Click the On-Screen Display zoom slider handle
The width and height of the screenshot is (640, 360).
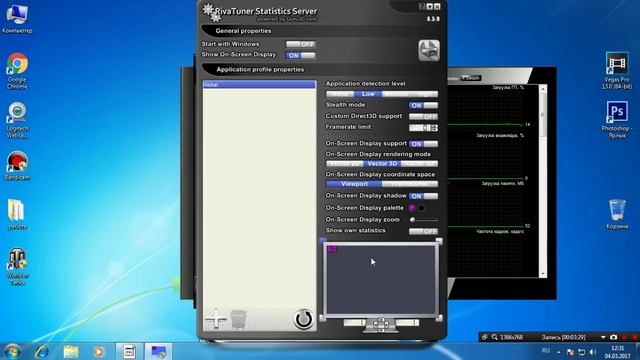point(413,220)
